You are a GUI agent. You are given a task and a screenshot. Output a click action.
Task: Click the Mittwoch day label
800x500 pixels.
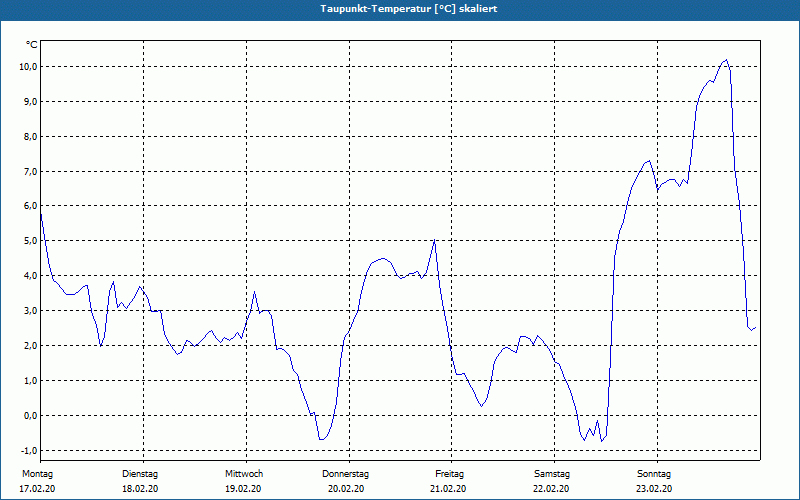pyautogui.click(x=244, y=474)
